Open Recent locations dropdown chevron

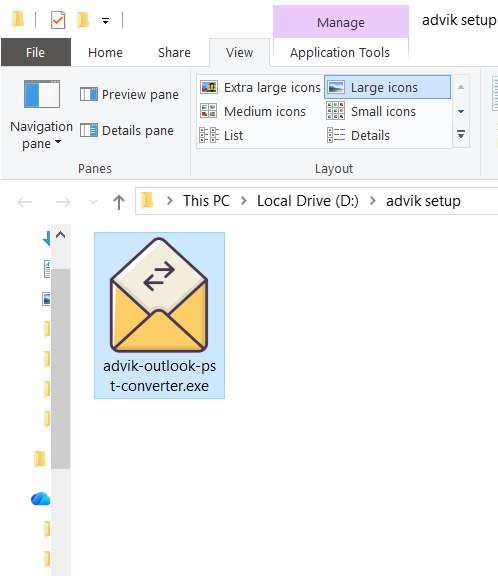94,202
